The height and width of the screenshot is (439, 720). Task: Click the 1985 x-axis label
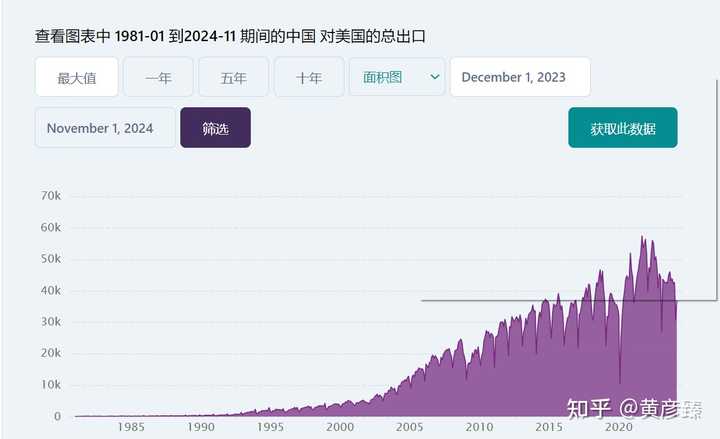131,427
